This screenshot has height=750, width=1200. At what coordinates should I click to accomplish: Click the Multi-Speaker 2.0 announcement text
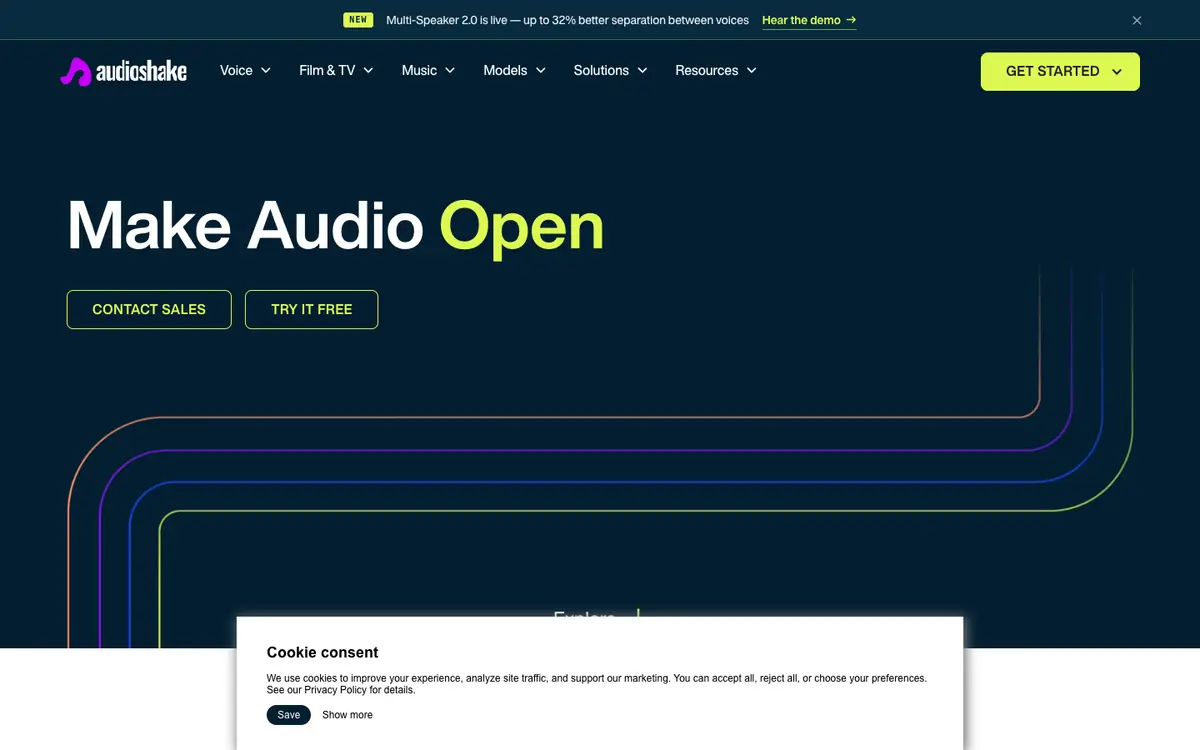[x=567, y=20]
